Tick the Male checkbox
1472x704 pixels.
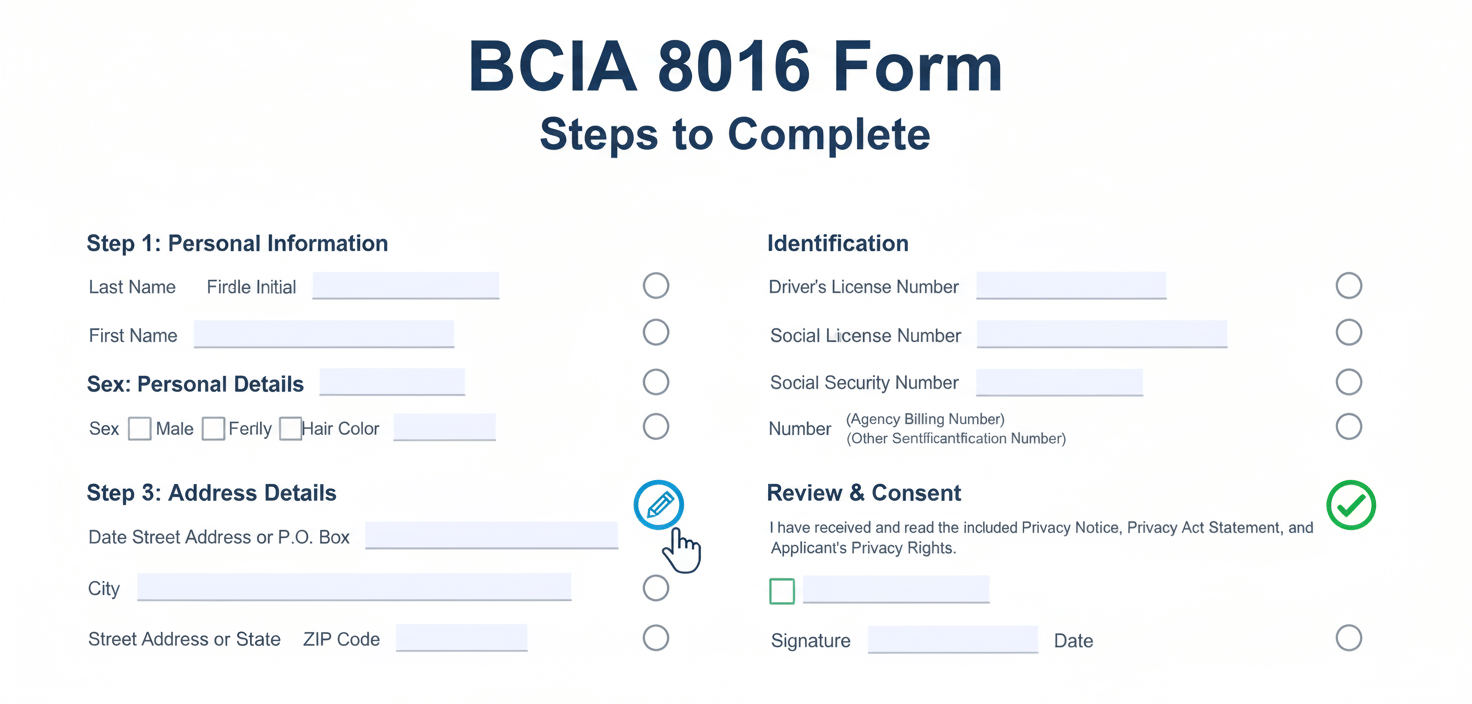pos(140,429)
